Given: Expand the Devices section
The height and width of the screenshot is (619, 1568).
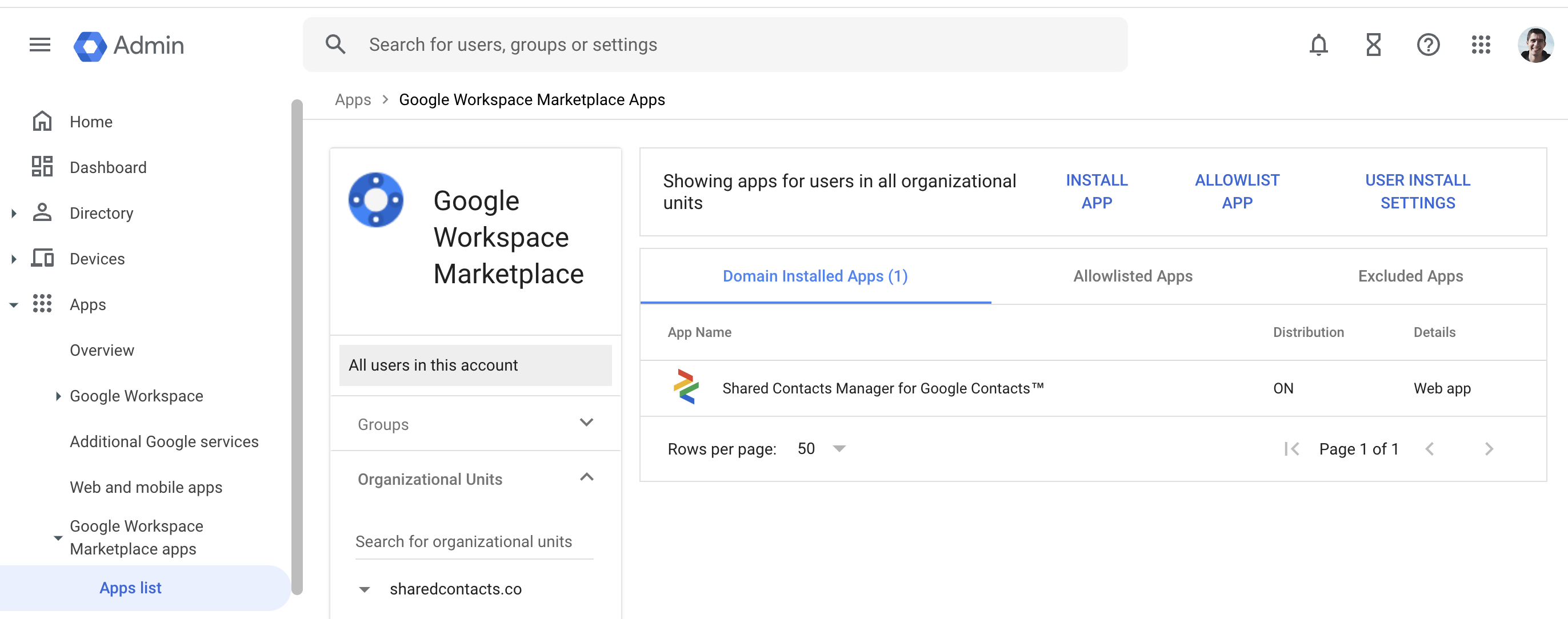Looking at the screenshot, I should click(13, 258).
